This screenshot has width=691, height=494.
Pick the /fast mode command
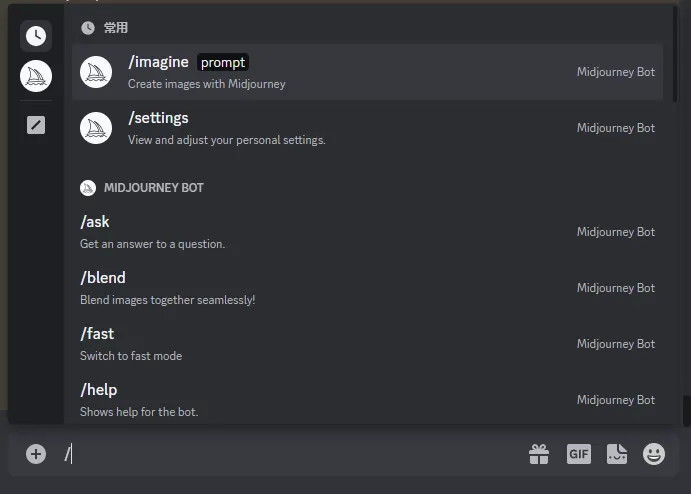[367, 344]
